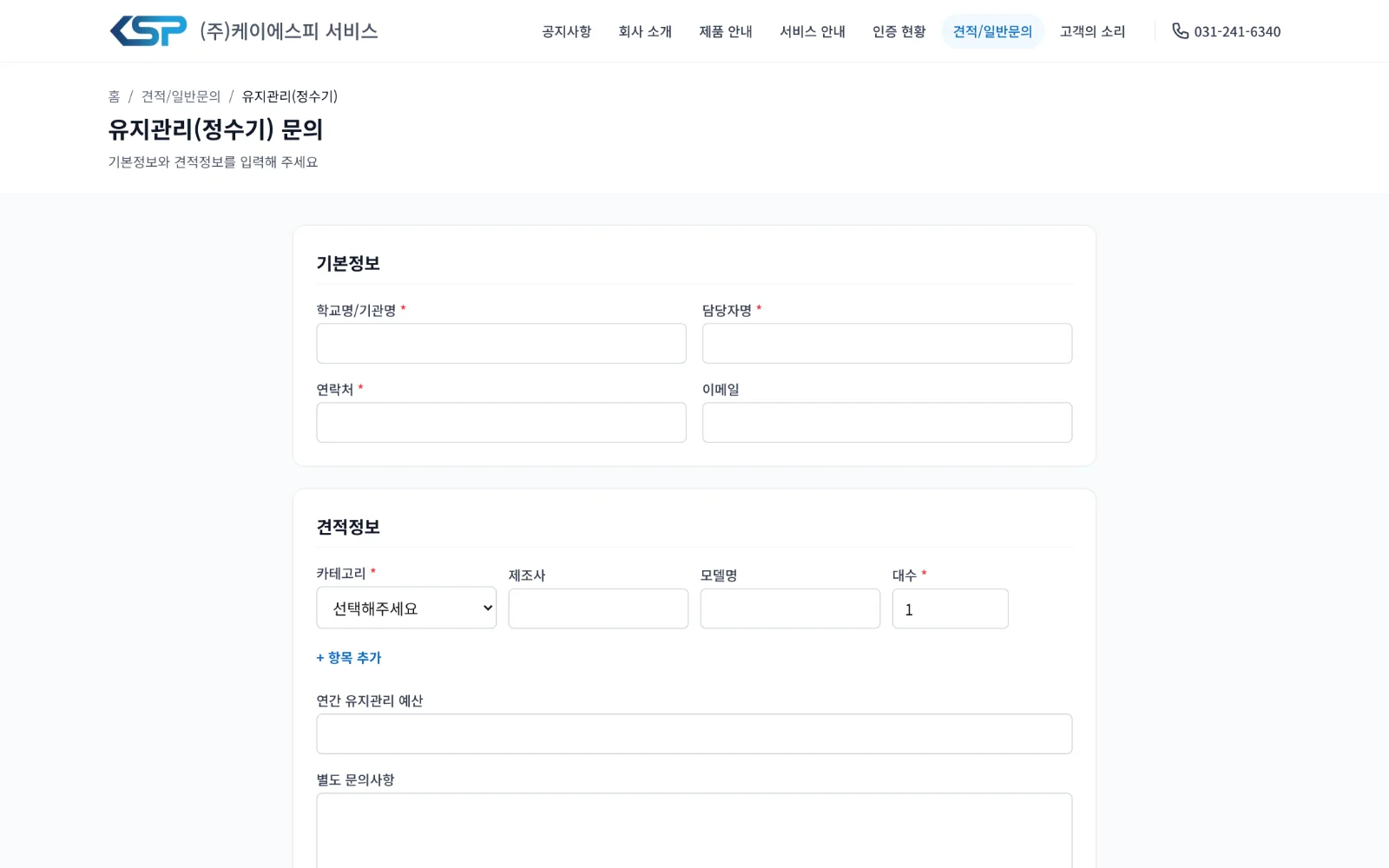Click the 유지관리(정수기) 문의 page heading
Image resolution: width=1389 pixels, height=868 pixels.
(215, 129)
